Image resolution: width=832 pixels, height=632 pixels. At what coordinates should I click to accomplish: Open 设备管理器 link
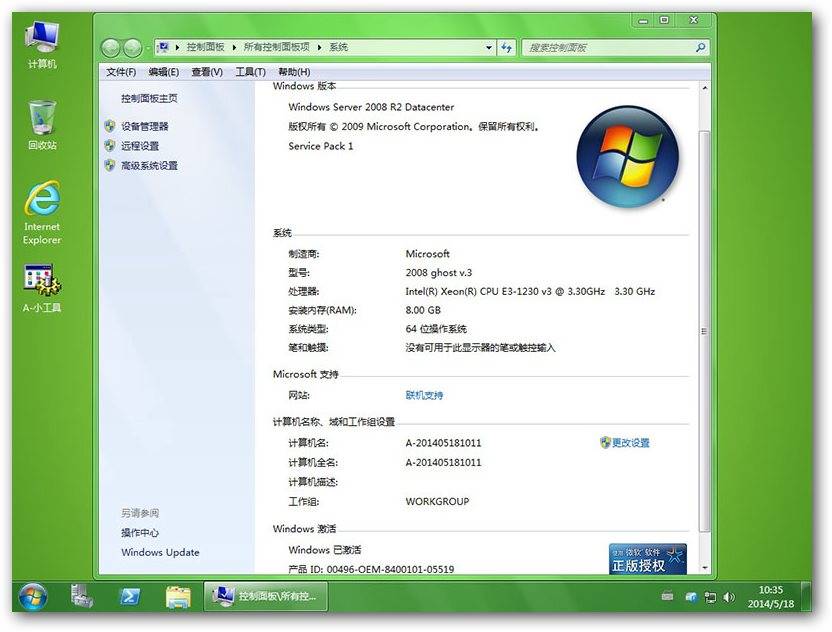(x=144, y=126)
